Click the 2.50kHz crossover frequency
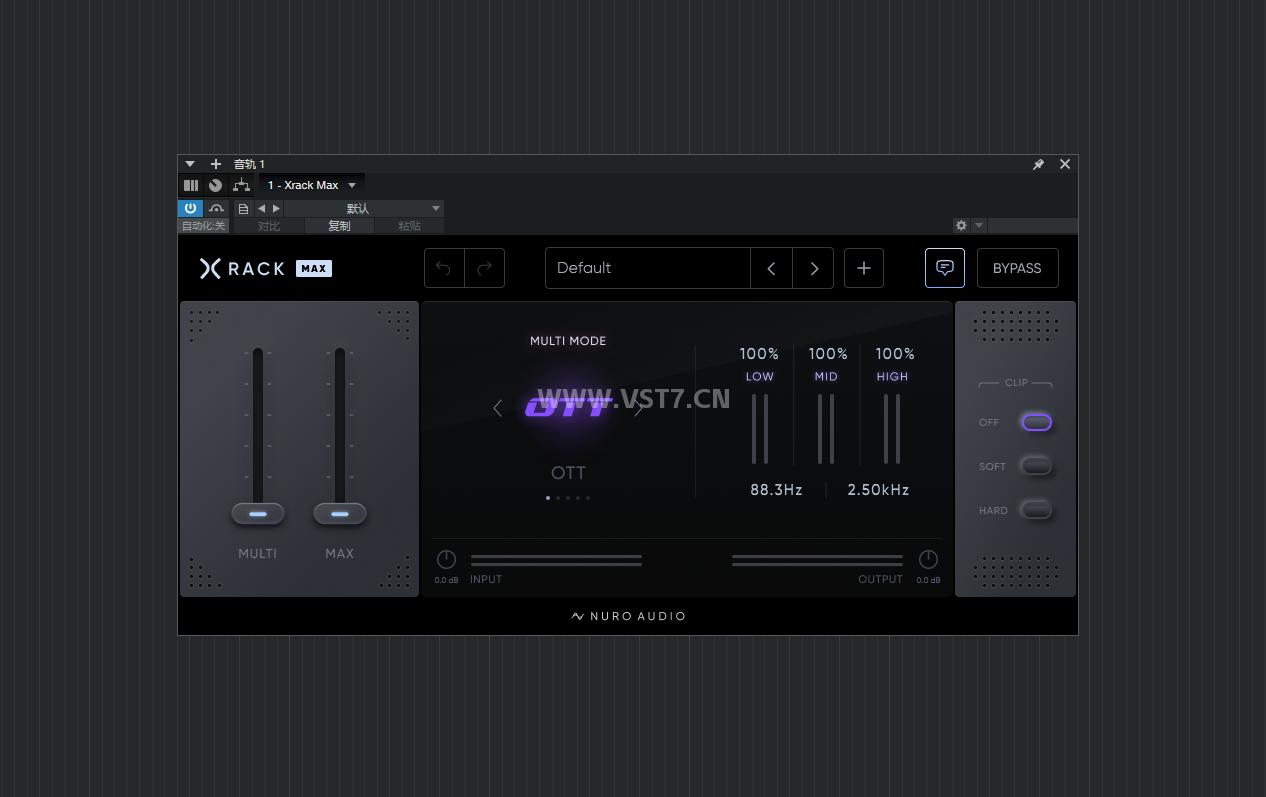 [x=878, y=490]
